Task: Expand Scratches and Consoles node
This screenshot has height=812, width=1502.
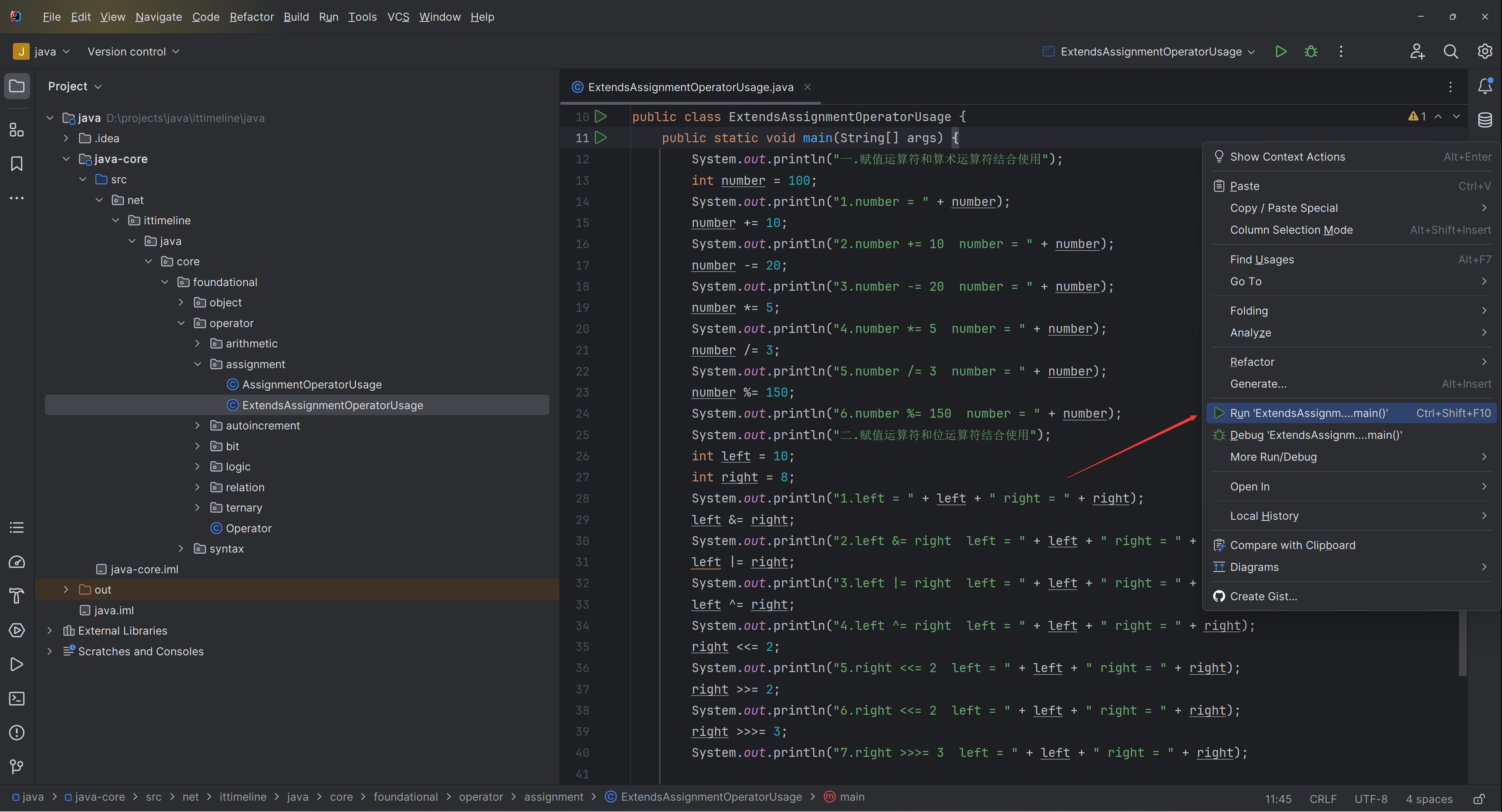Action: coord(50,651)
